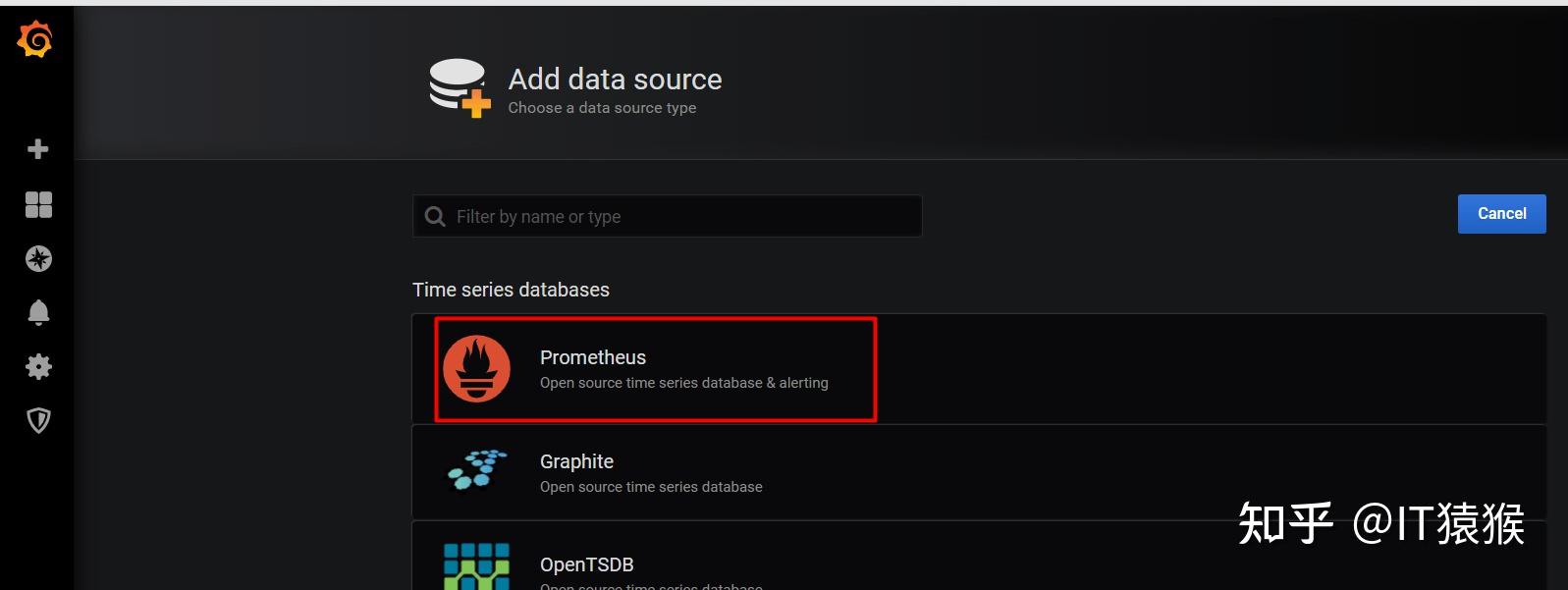Screen dimensions: 1568x590
Task: Click 'Open source time series database & alerting' description
Action: click(x=684, y=383)
